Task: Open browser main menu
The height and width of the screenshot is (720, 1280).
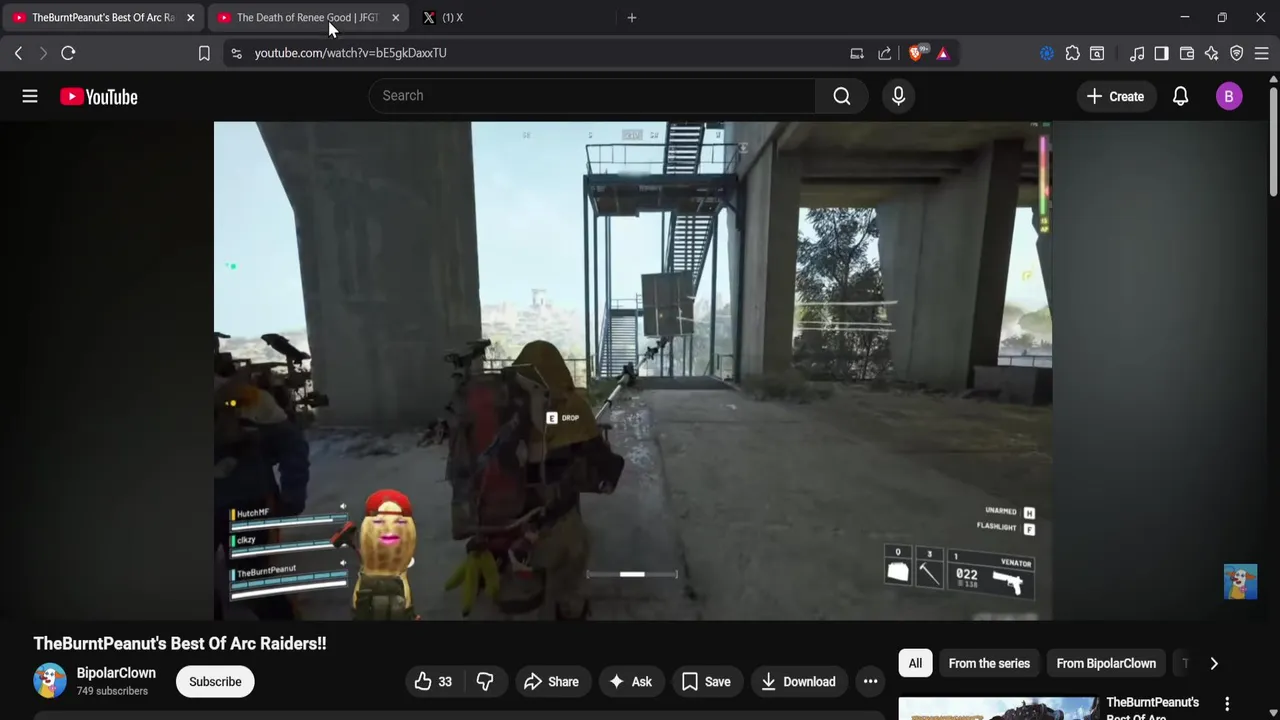Action: tap(1261, 53)
